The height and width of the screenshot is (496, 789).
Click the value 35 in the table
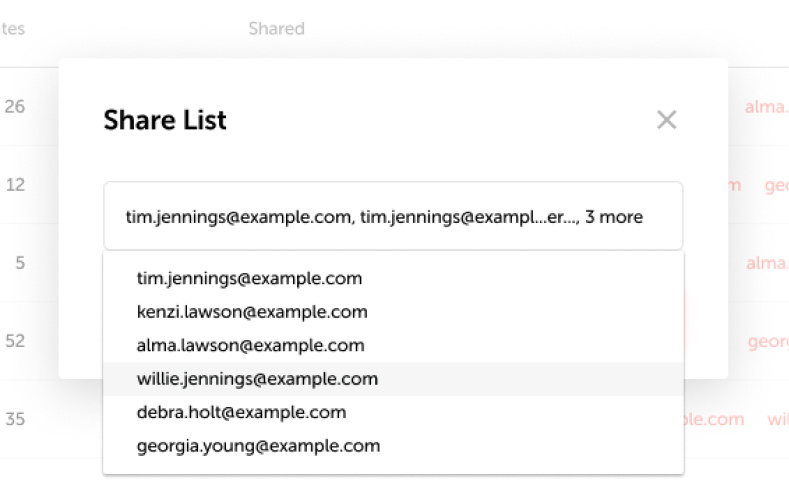click(15, 419)
